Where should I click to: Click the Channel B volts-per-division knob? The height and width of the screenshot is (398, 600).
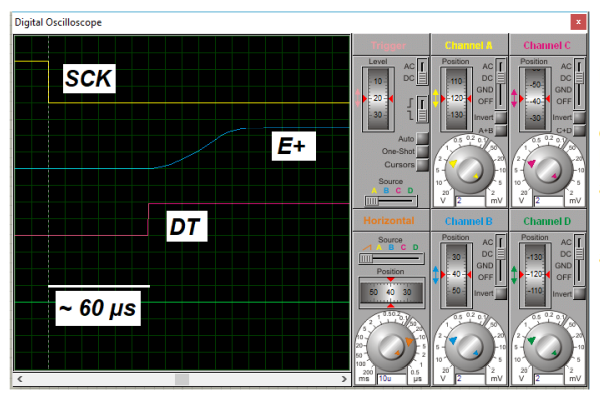[x=470, y=347]
